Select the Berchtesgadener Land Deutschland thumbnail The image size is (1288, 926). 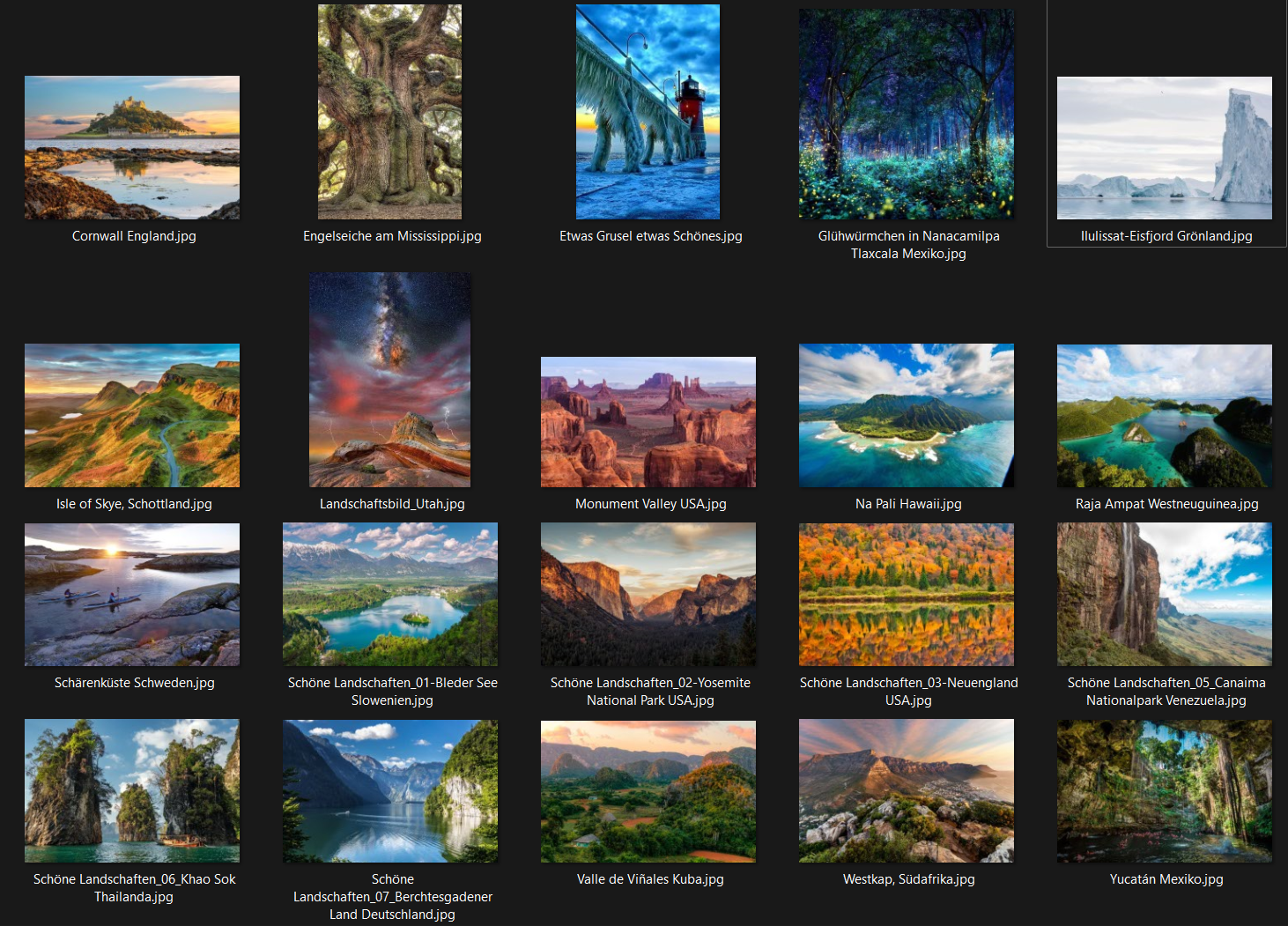coord(390,791)
